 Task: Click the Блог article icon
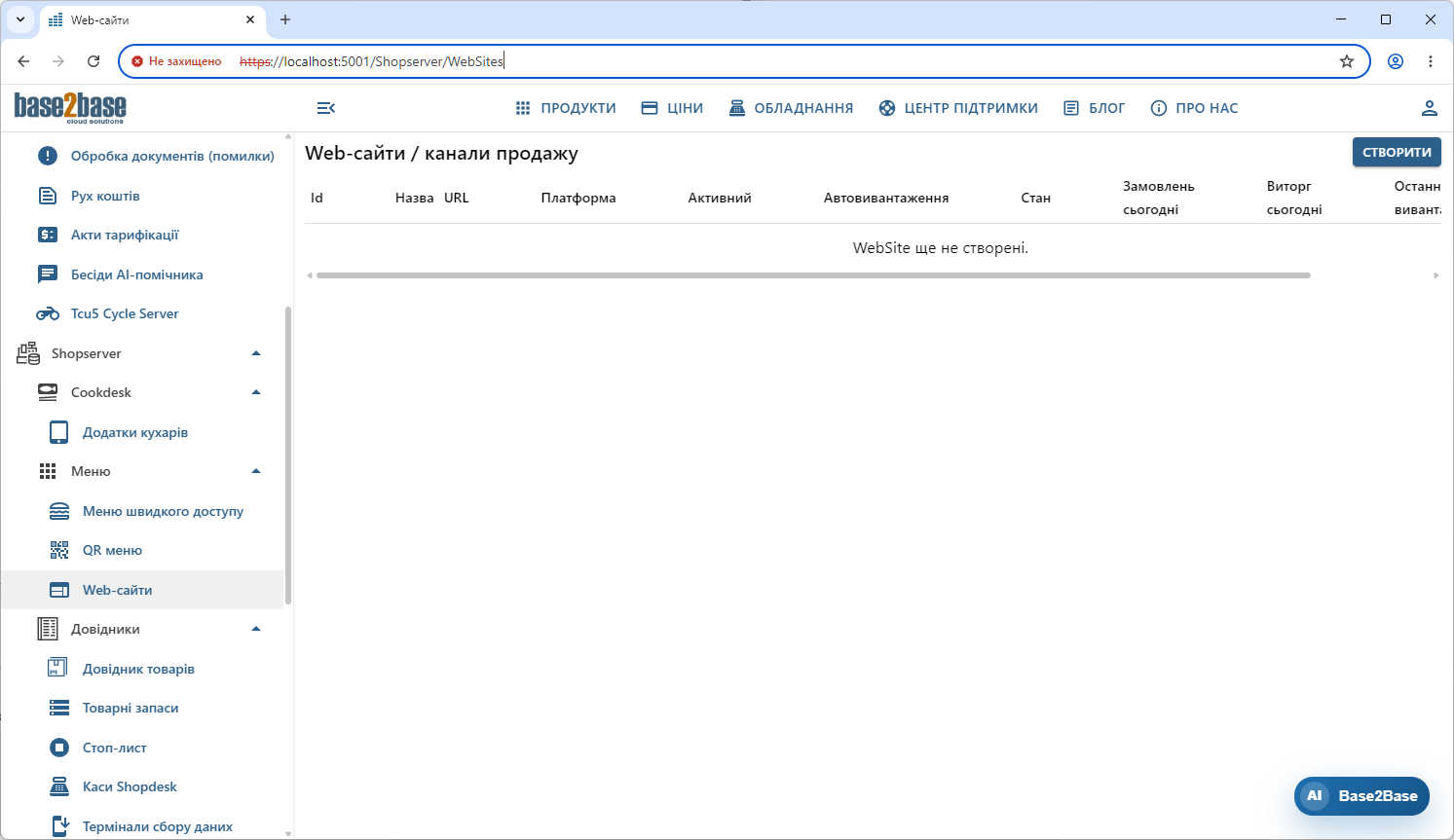coord(1071,108)
